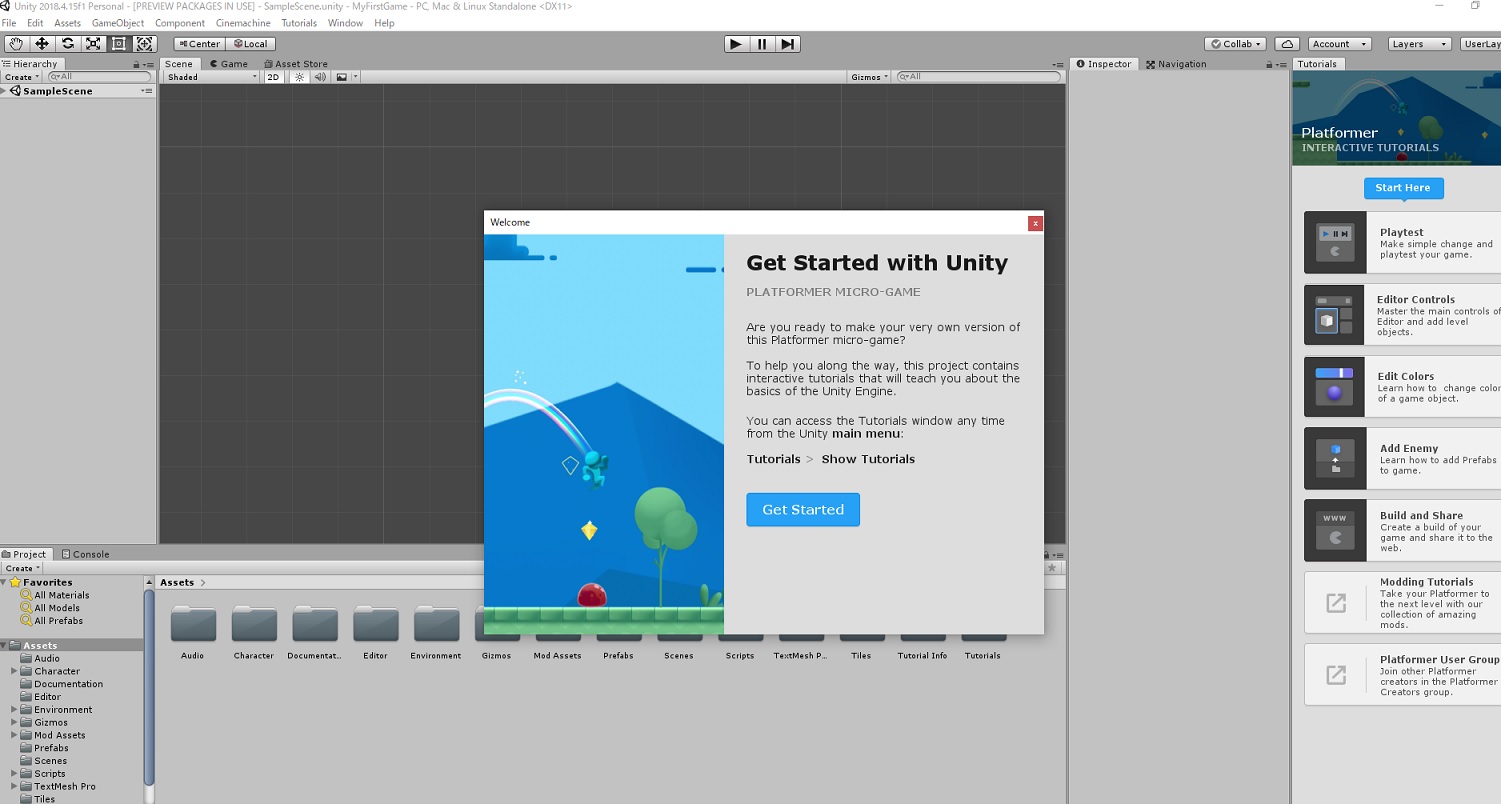Click the Collab dropdown button
The width and height of the screenshot is (1501, 804).
click(1234, 43)
